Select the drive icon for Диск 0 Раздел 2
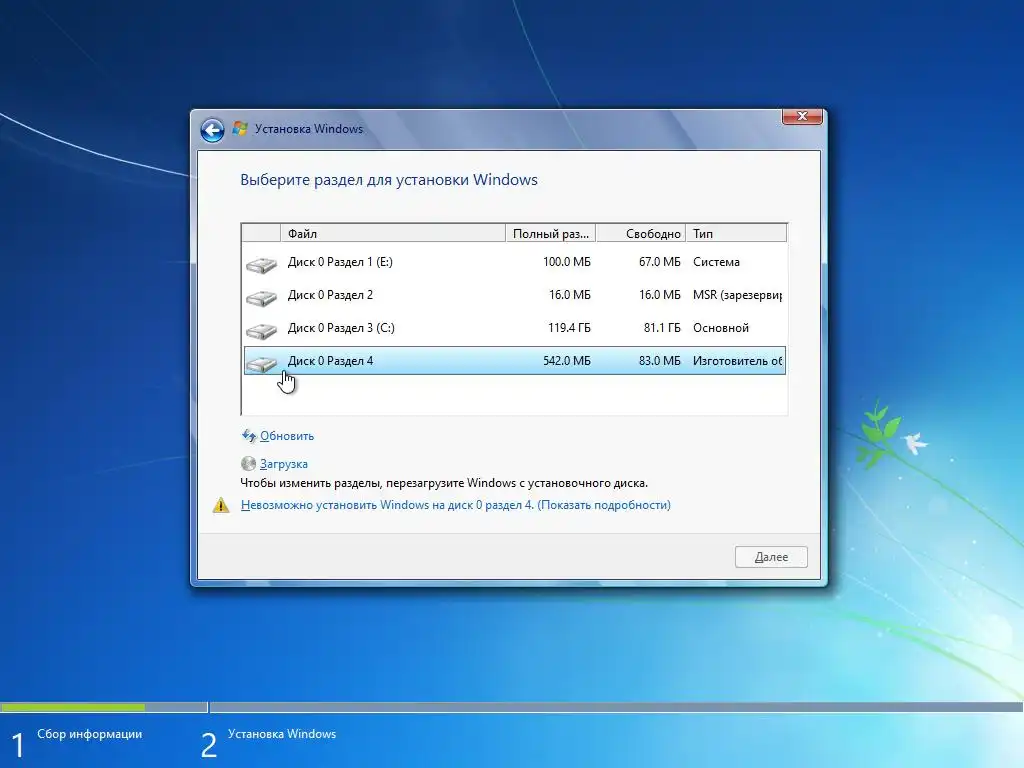 click(262, 298)
